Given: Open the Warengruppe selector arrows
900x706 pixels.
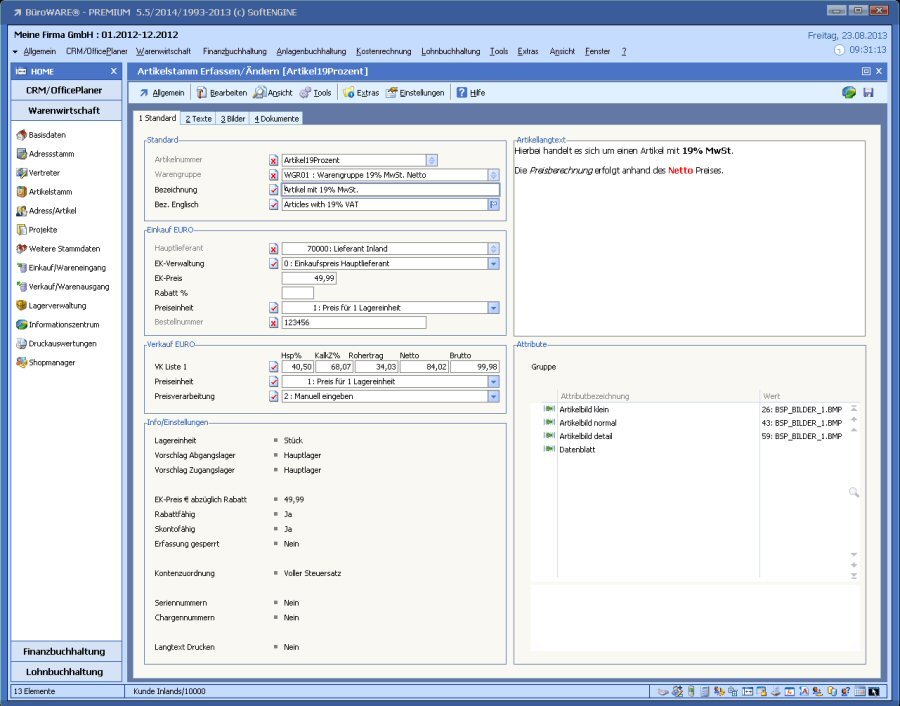Looking at the screenshot, I should 494,175.
